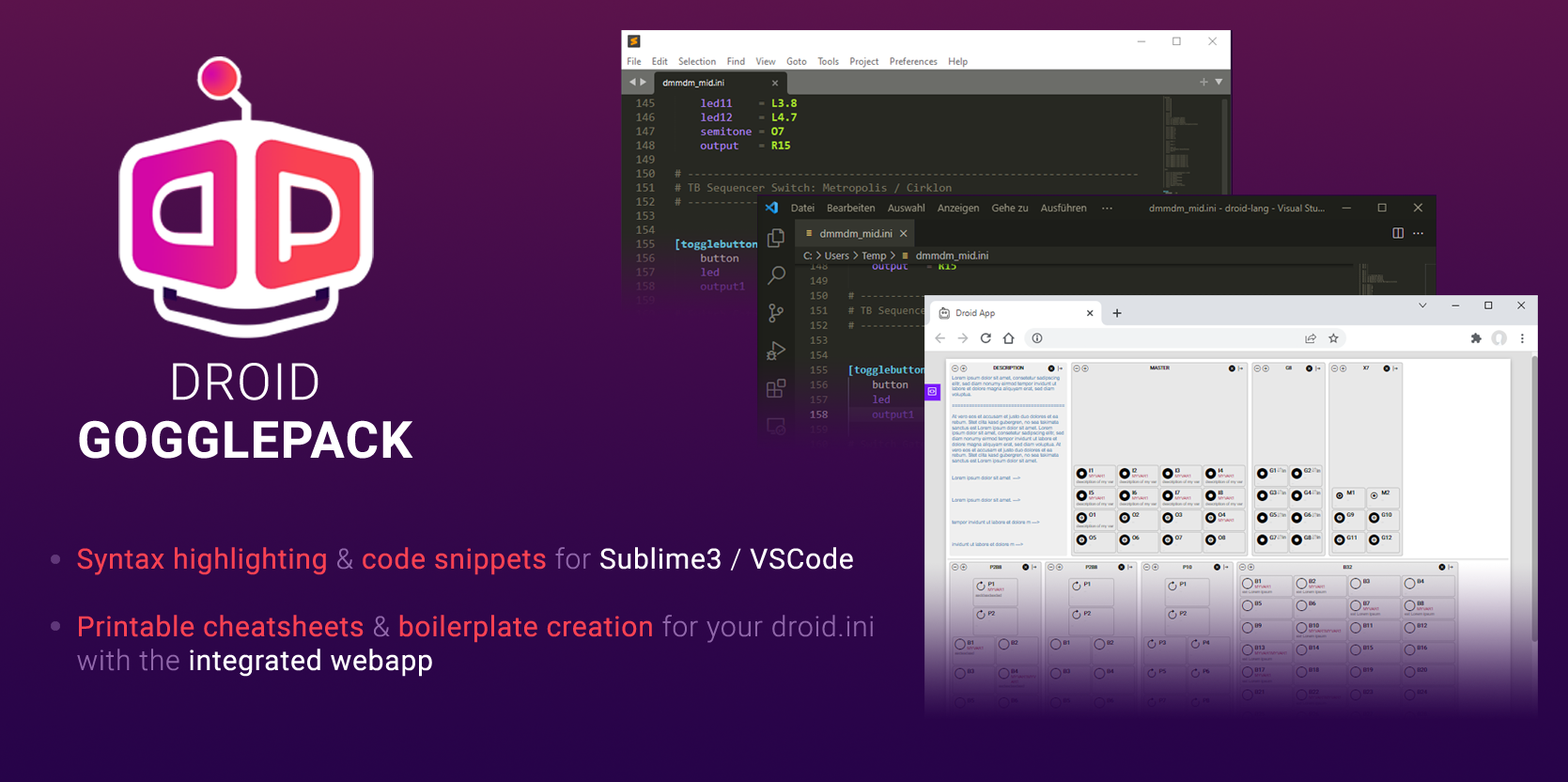Expand the C: breadcrumb in VS Code
1568x782 pixels.
808,256
